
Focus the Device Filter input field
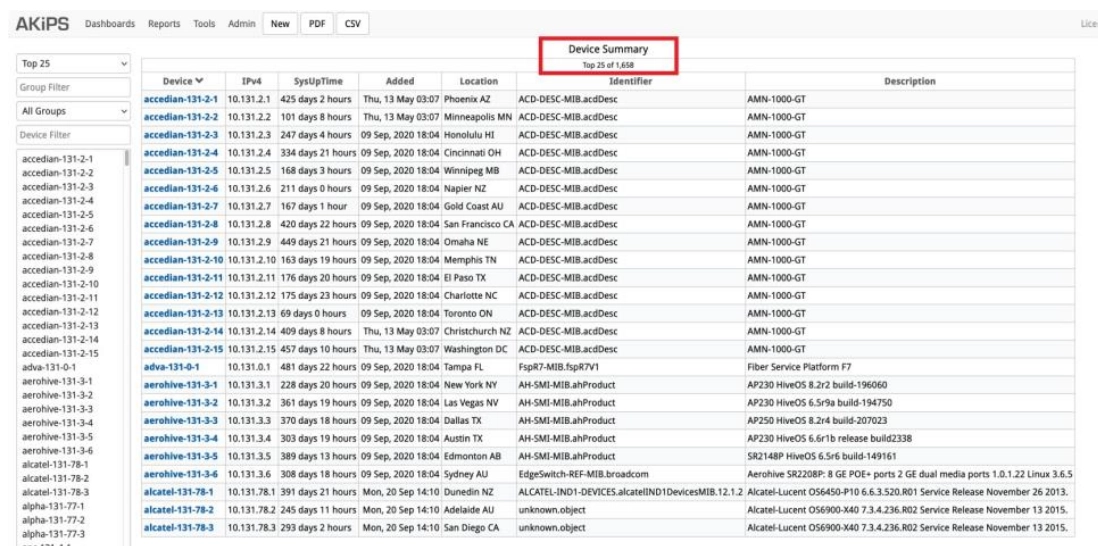(x=74, y=134)
